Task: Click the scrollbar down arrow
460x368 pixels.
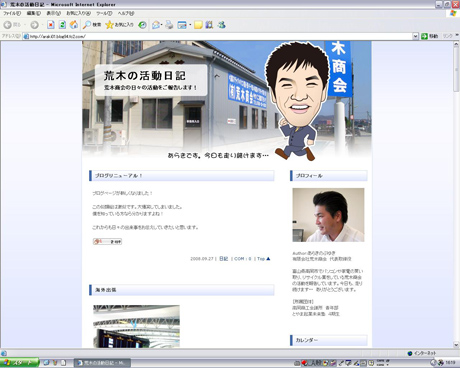Action: [x=456, y=345]
